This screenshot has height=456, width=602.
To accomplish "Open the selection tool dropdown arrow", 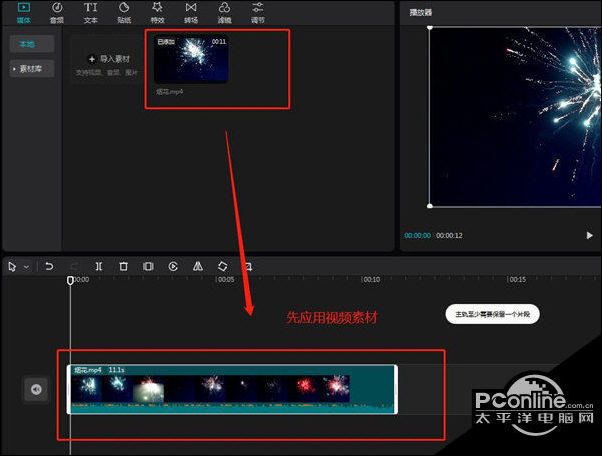I will (x=26, y=267).
